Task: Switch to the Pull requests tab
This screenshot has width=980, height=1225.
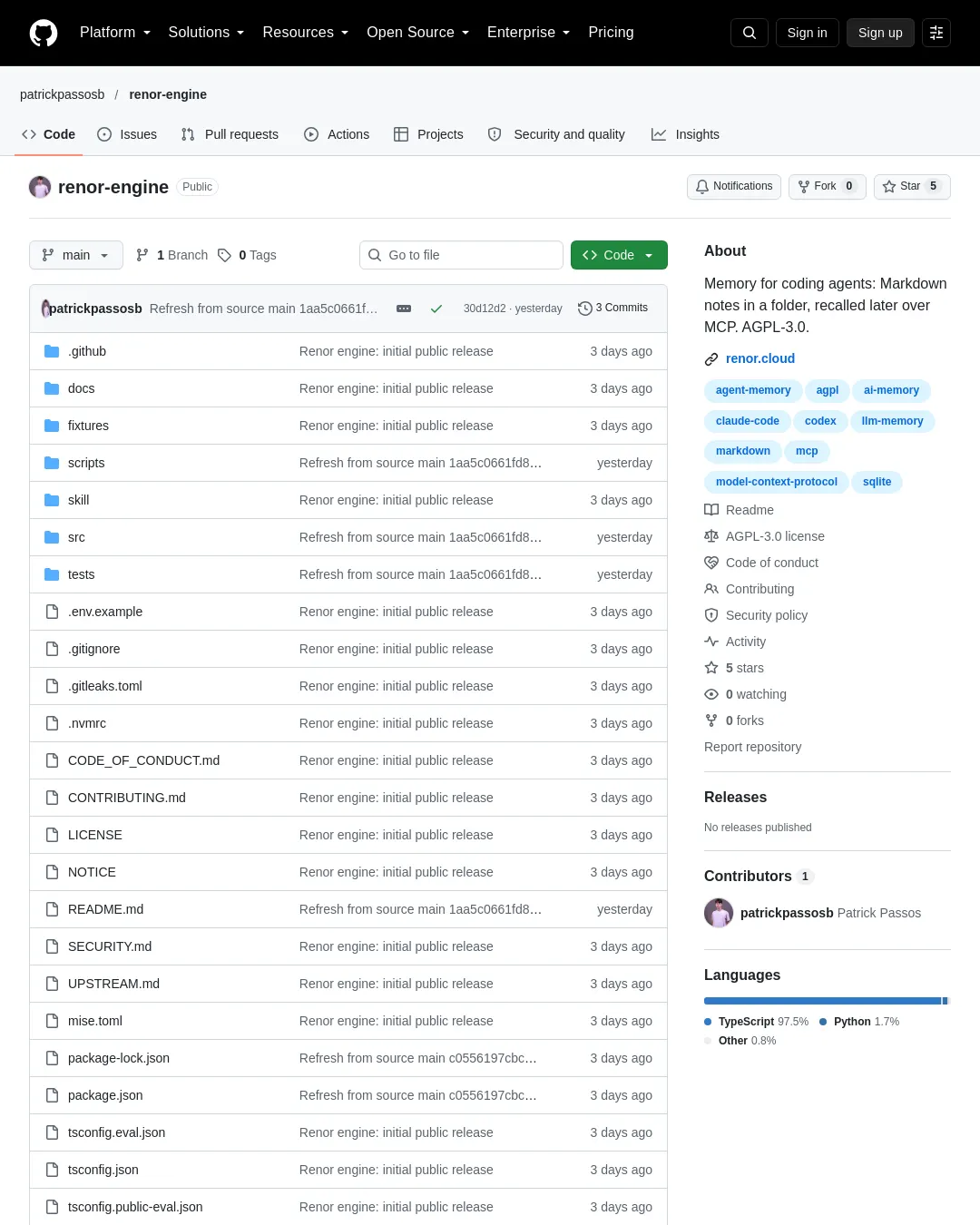Action: click(230, 134)
